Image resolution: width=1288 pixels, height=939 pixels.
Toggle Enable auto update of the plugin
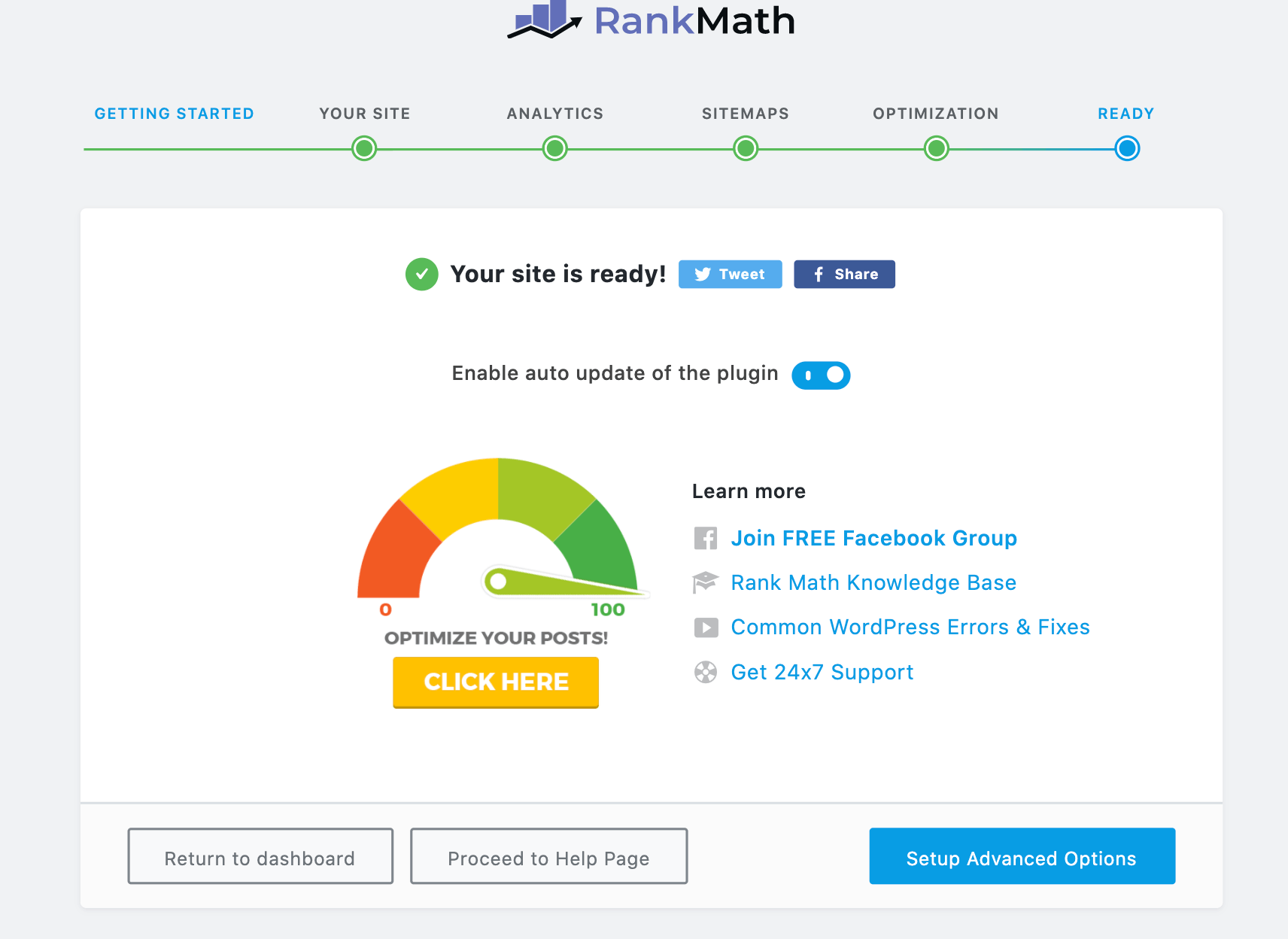pyautogui.click(x=821, y=375)
